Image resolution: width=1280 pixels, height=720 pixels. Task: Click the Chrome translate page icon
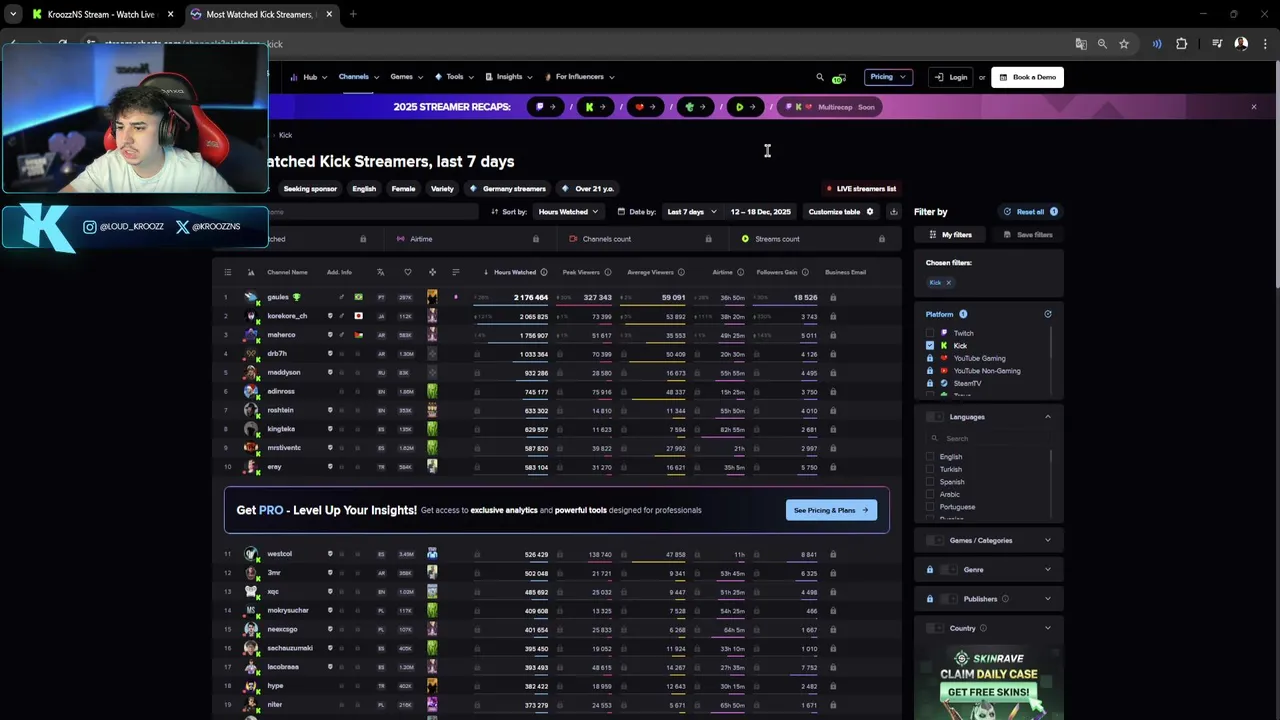click(x=1081, y=44)
